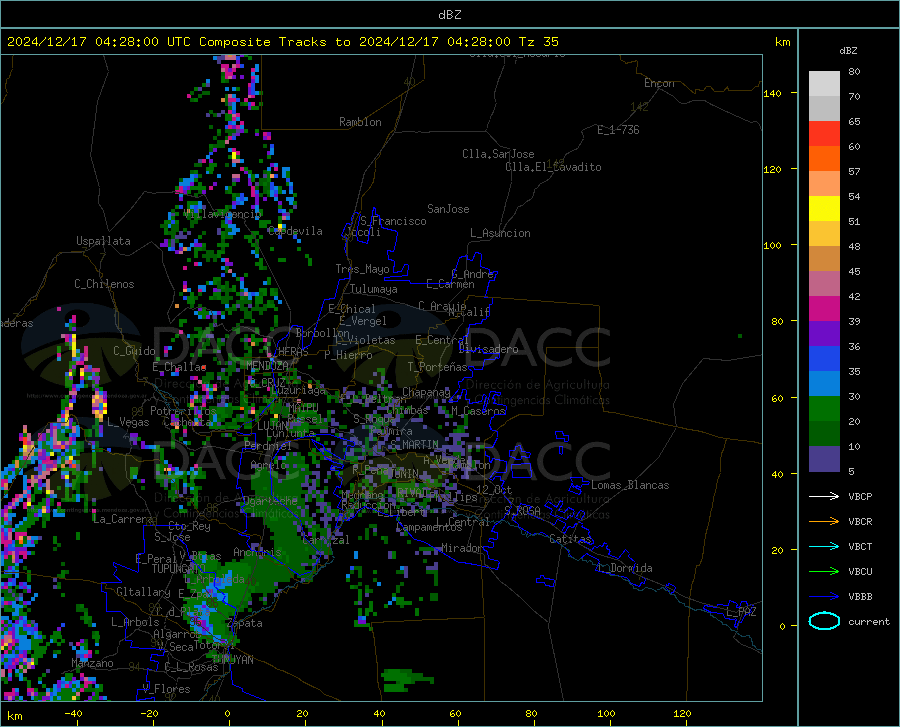Click the VBCU legend label
This screenshot has height=727, width=900.
coord(860,572)
